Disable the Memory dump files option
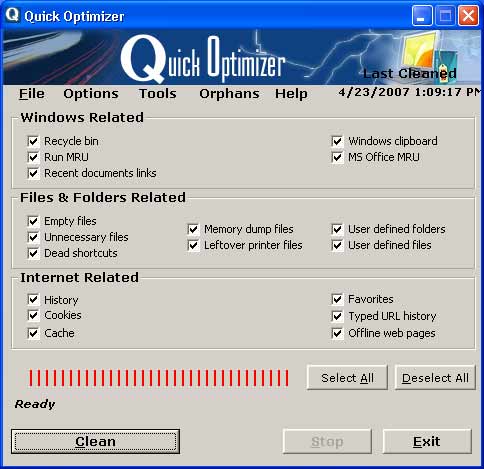Viewport: 484px width, 469px height. pos(193,229)
